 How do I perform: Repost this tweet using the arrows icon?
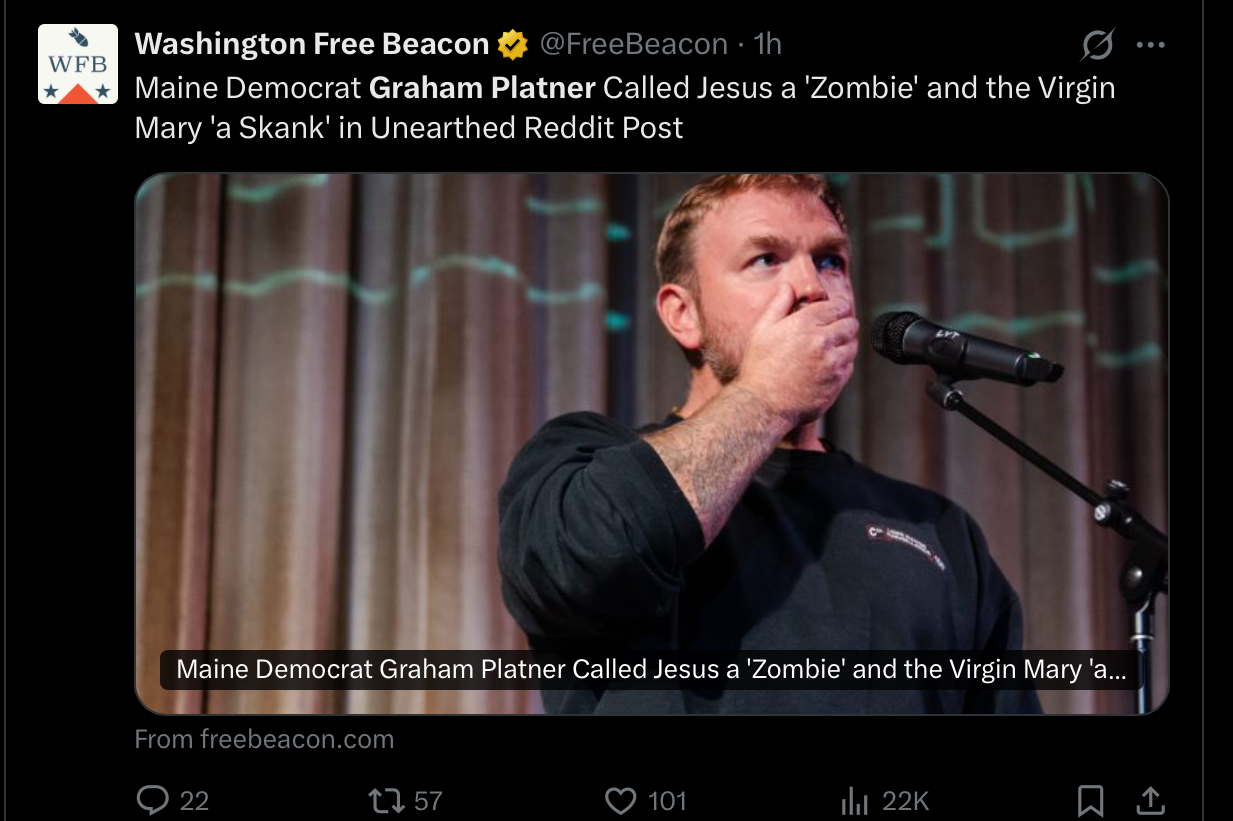381,800
